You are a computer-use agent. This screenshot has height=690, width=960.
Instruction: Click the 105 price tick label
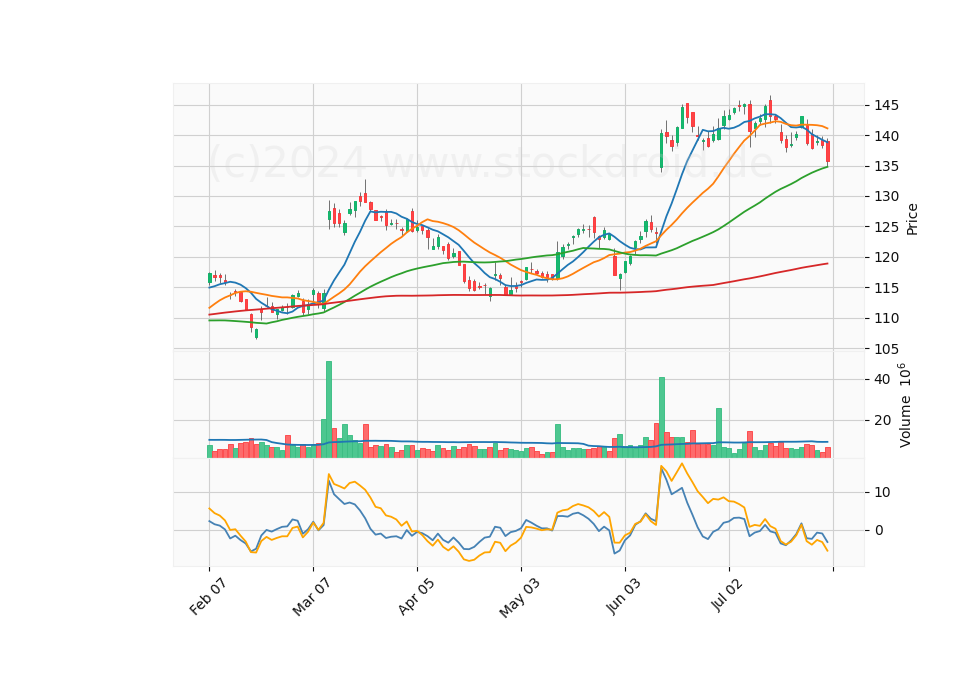point(886,349)
